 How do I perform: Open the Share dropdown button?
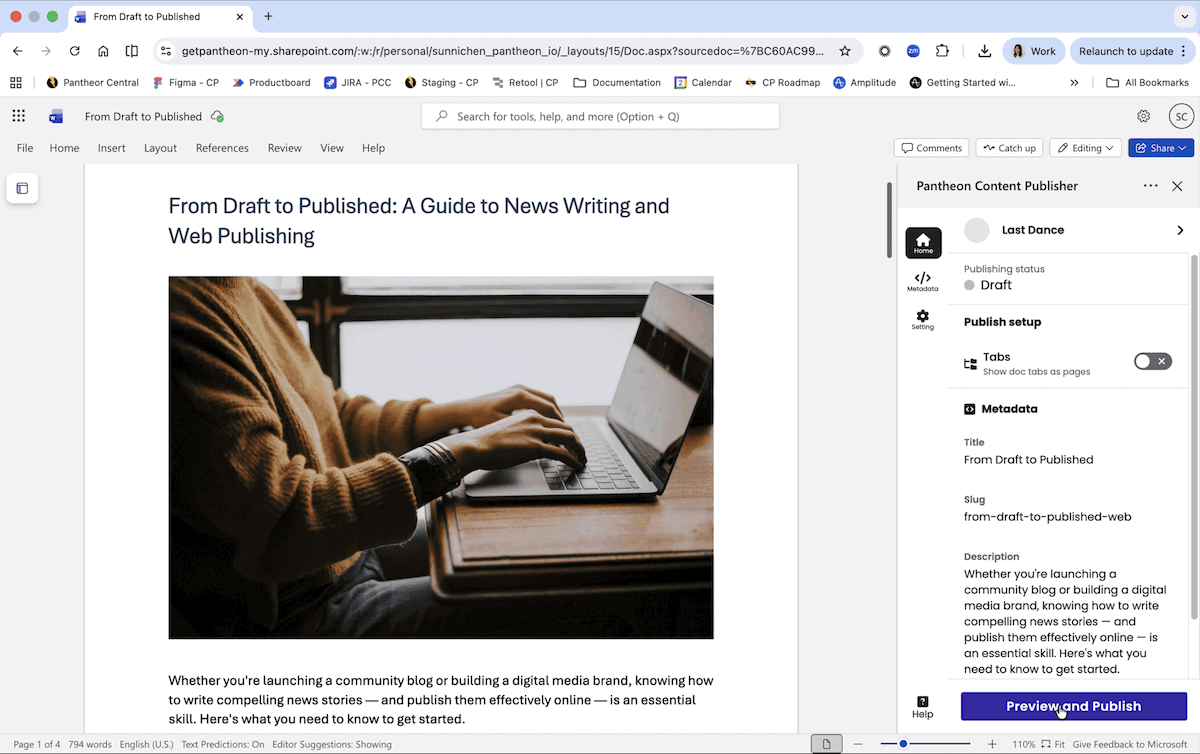[1161, 148]
